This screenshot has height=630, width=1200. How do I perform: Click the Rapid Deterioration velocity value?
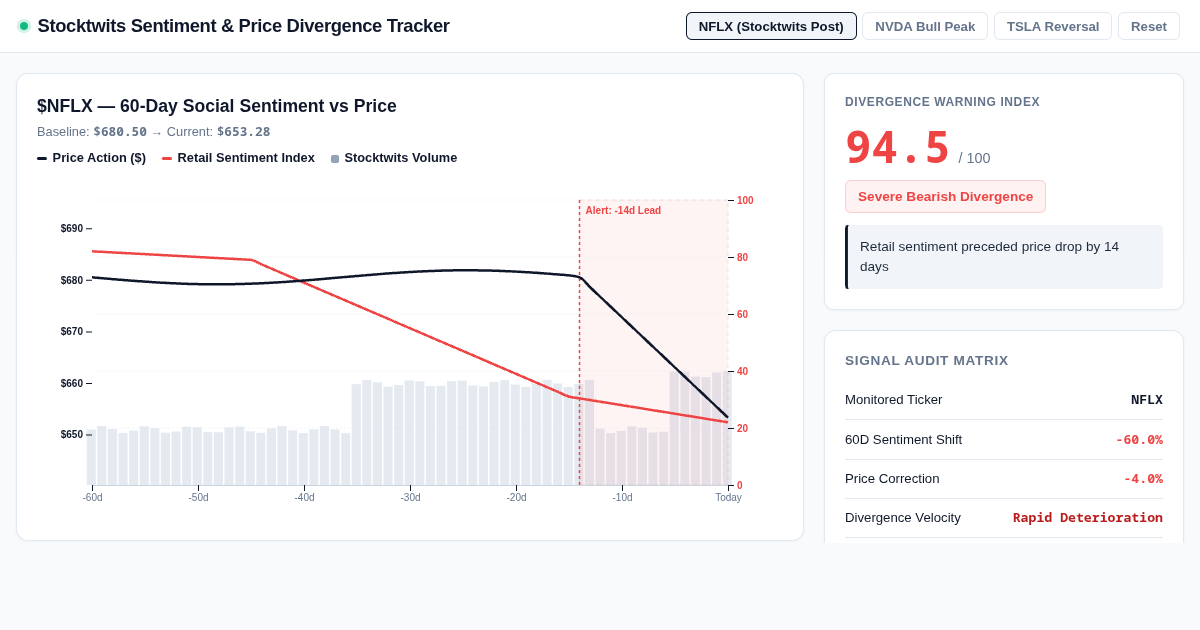point(1088,518)
